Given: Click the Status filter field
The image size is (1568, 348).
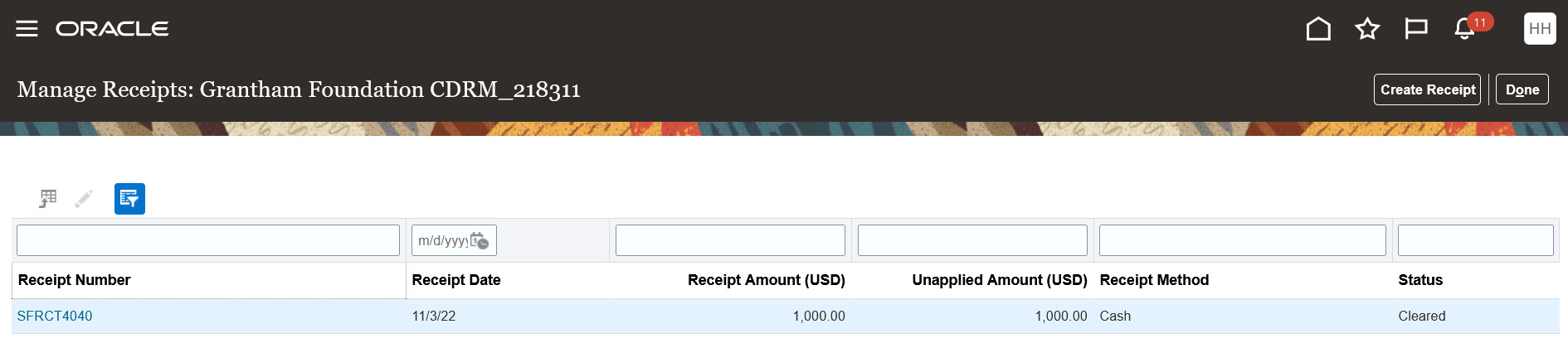Looking at the screenshot, I should [1475, 240].
